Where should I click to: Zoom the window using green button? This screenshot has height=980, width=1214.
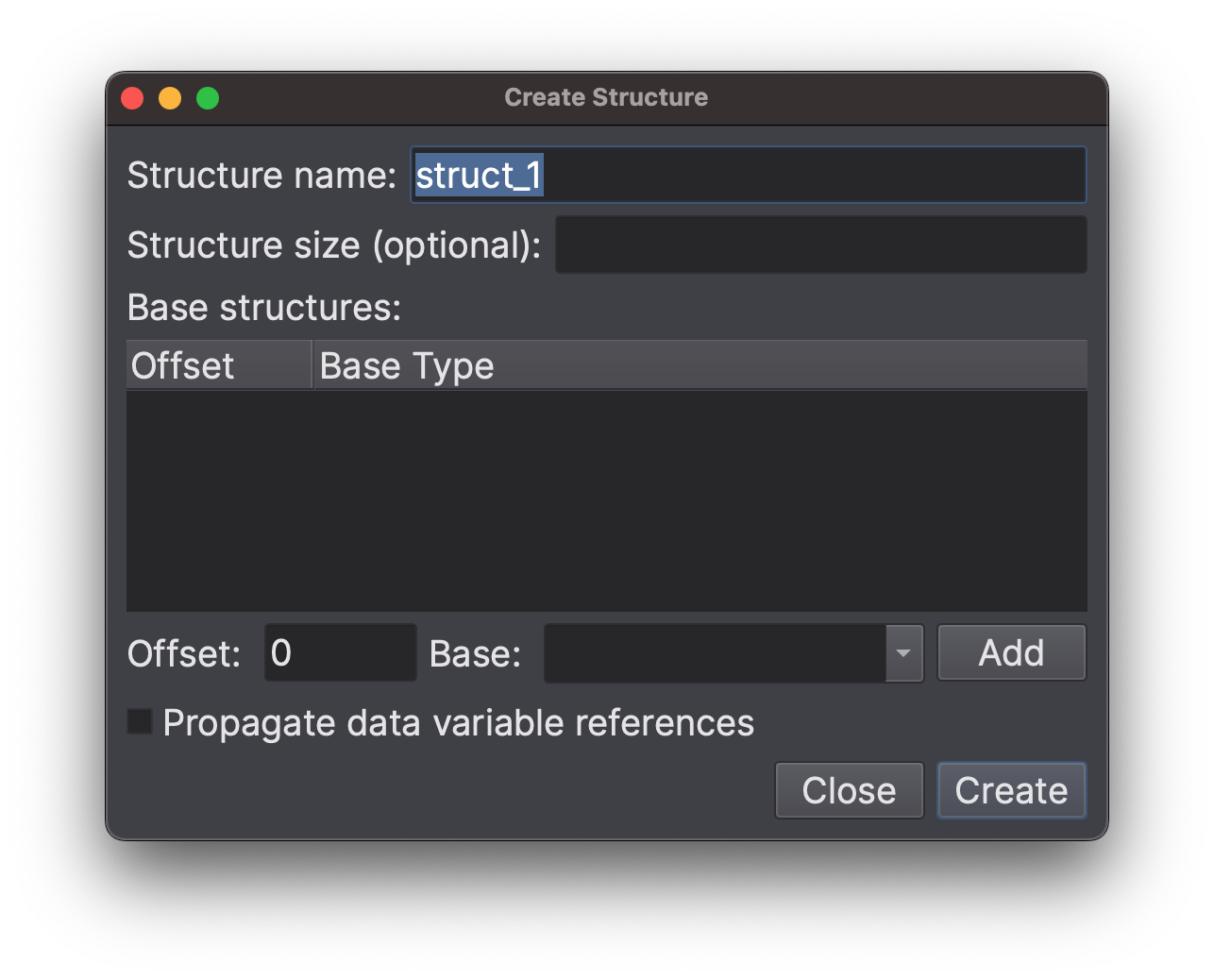point(208,98)
